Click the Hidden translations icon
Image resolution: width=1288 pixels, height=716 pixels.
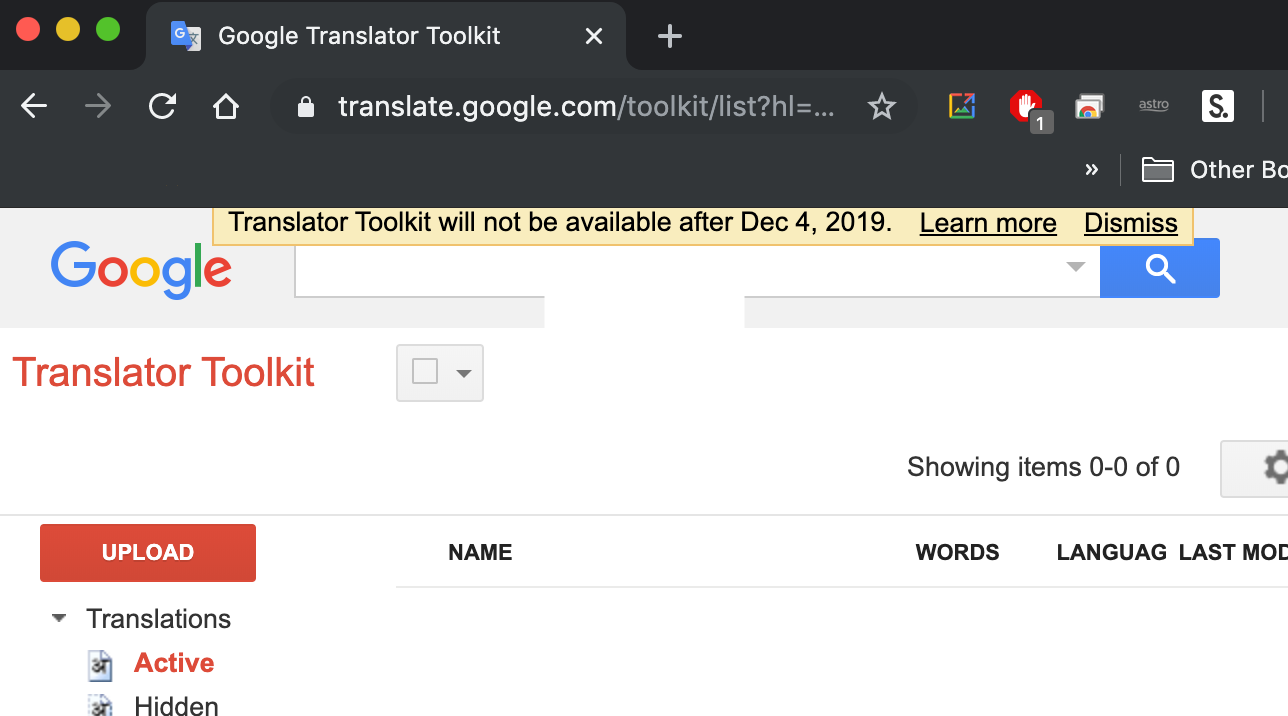coord(100,705)
